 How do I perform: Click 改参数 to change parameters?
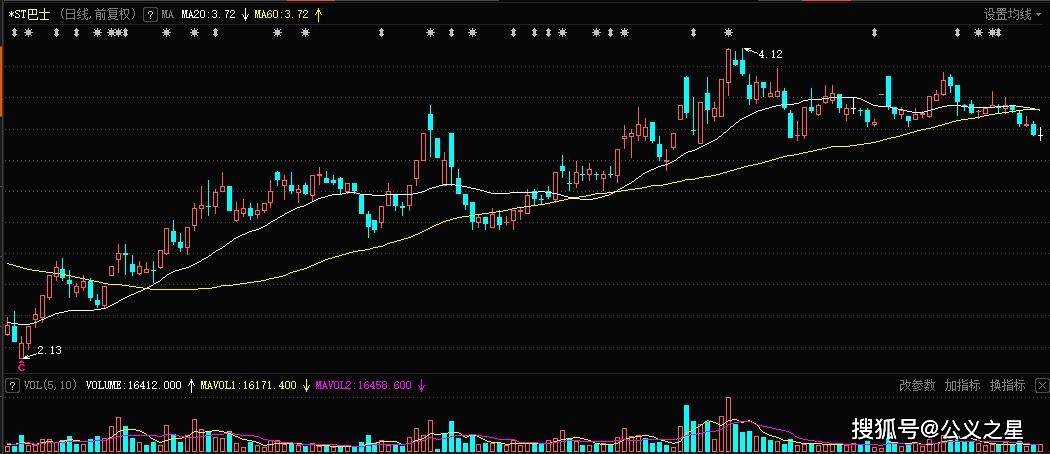917,385
